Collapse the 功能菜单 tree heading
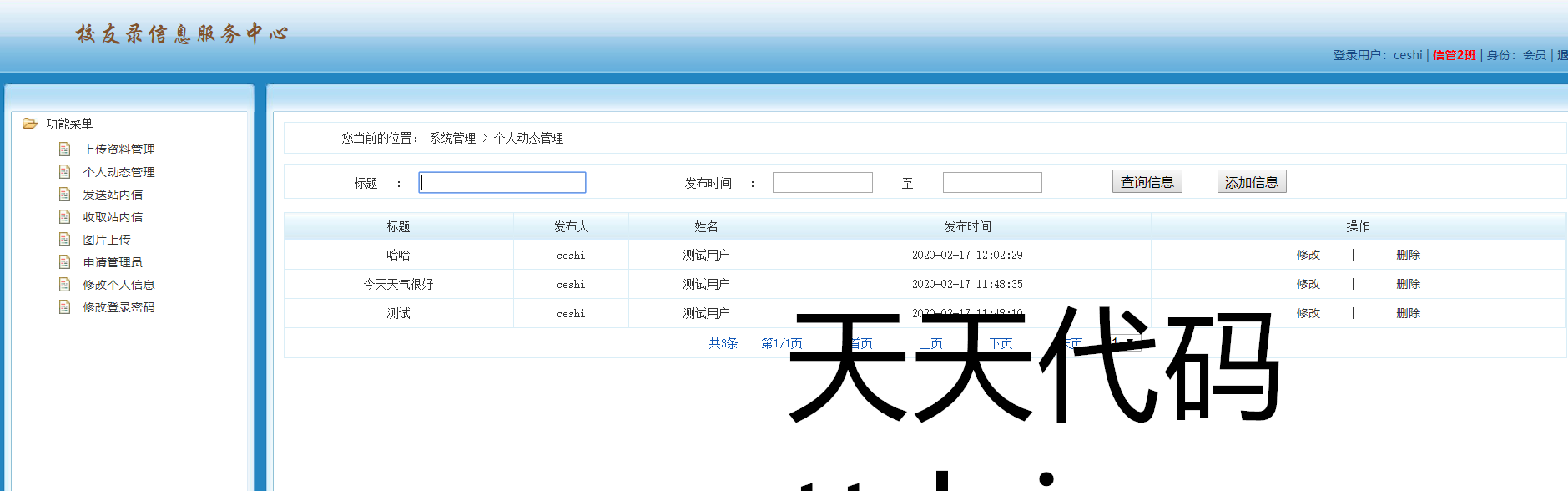The image size is (1568, 491). coord(69,124)
